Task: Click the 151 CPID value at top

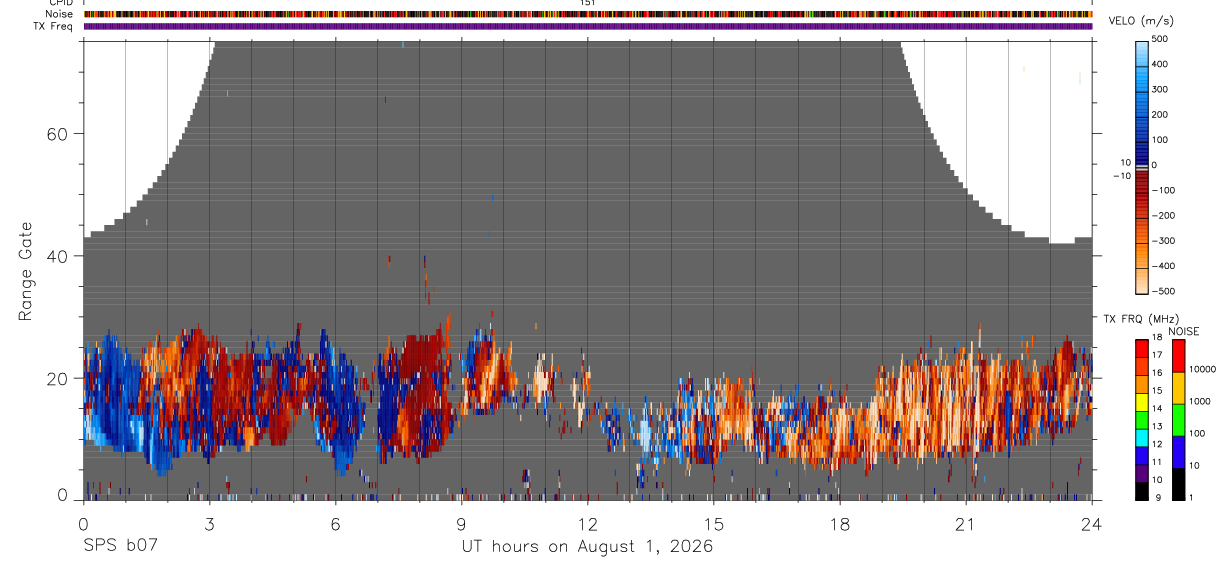Action: coord(588,3)
